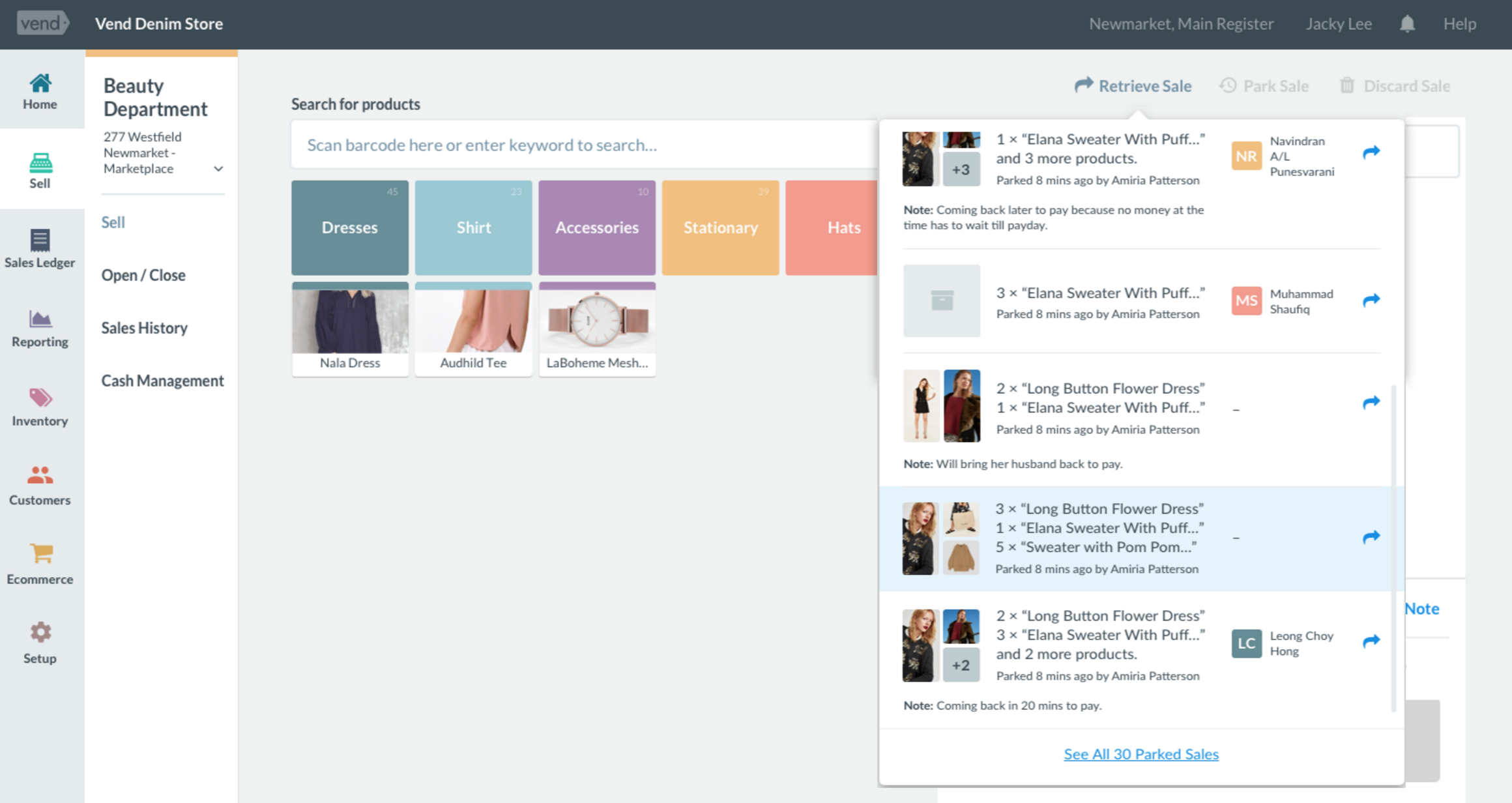The width and height of the screenshot is (1512, 803).
Task: Click See All 30 Parked Sales link
Action: pyautogui.click(x=1141, y=754)
